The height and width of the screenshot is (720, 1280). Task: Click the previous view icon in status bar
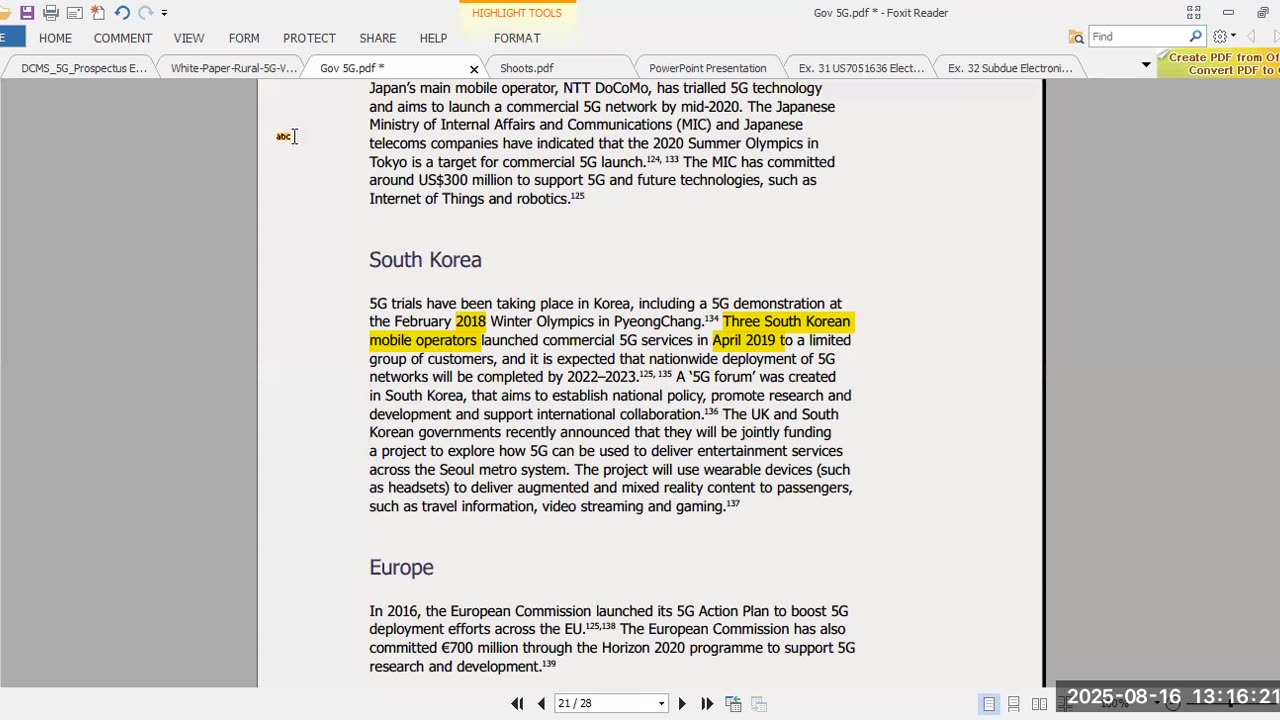point(733,704)
